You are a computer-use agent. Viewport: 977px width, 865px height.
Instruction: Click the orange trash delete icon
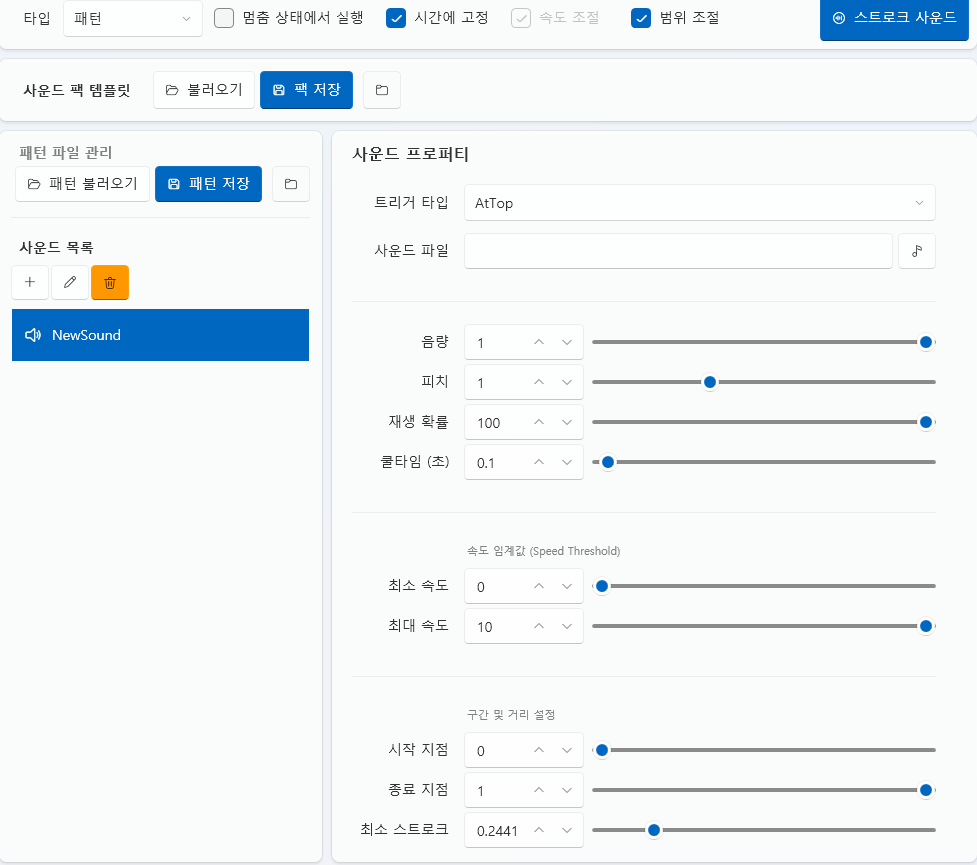(110, 283)
